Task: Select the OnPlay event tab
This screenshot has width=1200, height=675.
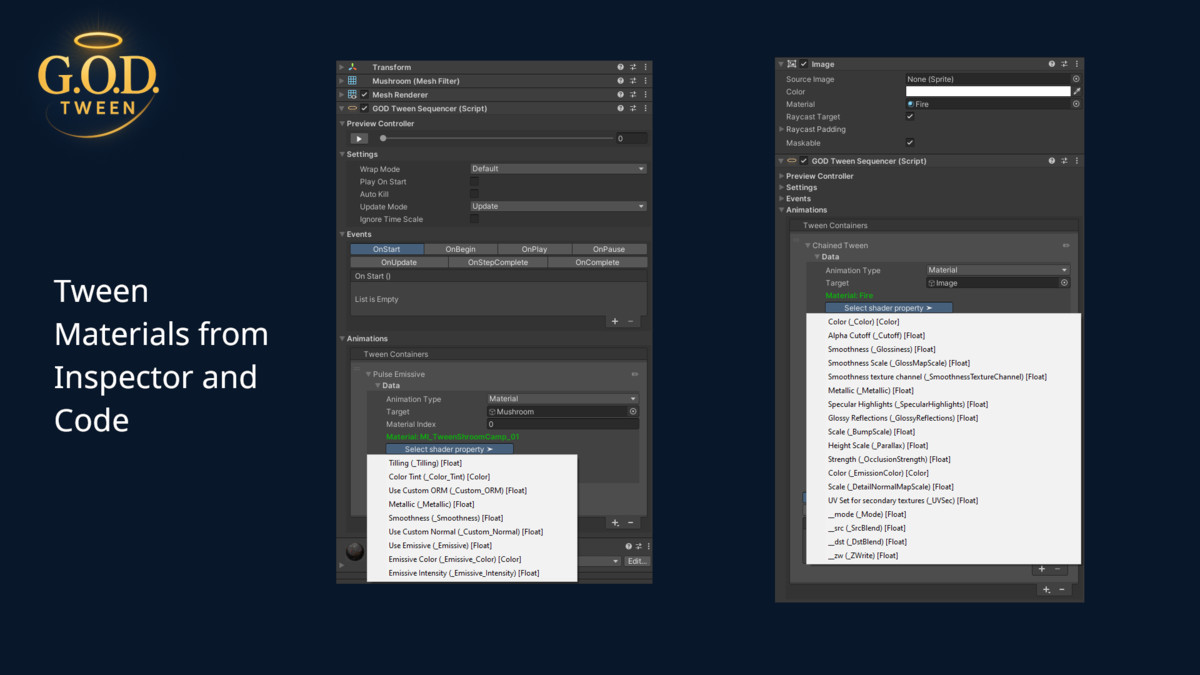Action: tap(534, 249)
